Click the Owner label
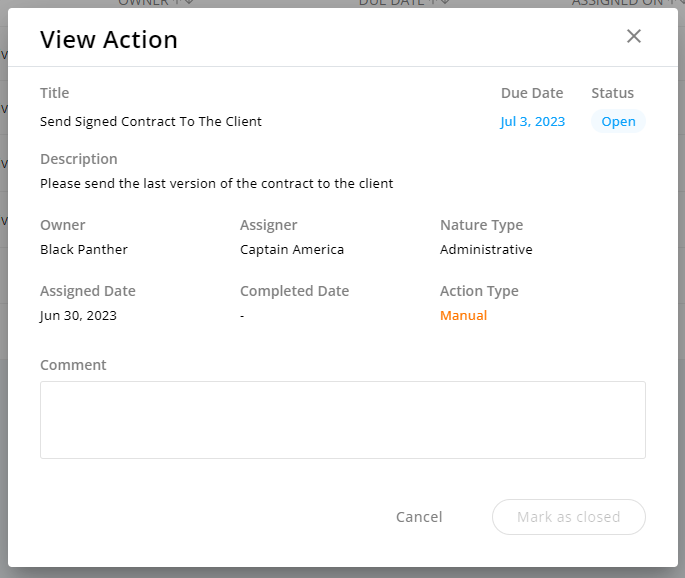Image resolution: width=685 pixels, height=578 pixels. [x=62, y=225]
